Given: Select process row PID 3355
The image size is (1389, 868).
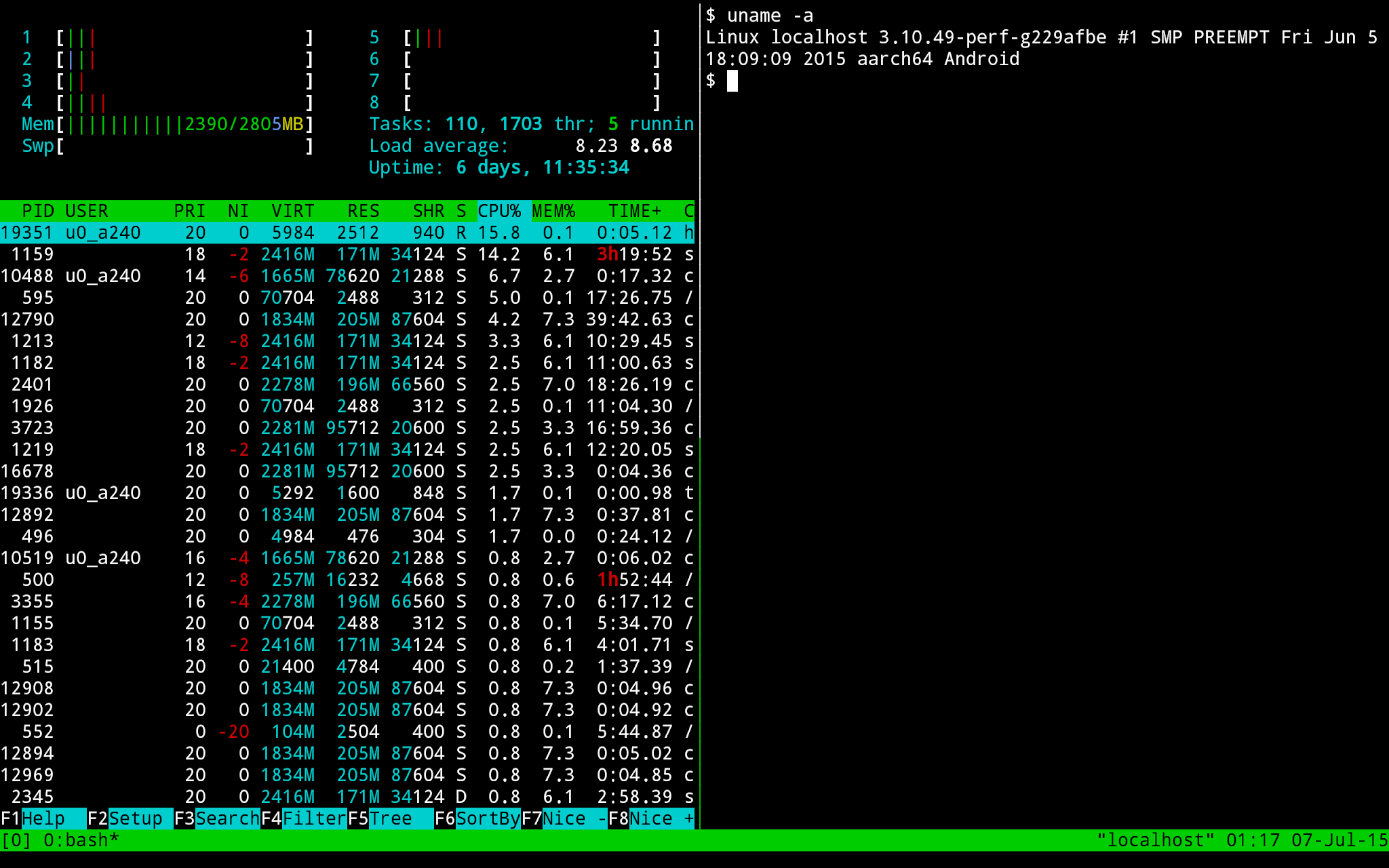Looking at the screenshot, I should tap(347, 601).
